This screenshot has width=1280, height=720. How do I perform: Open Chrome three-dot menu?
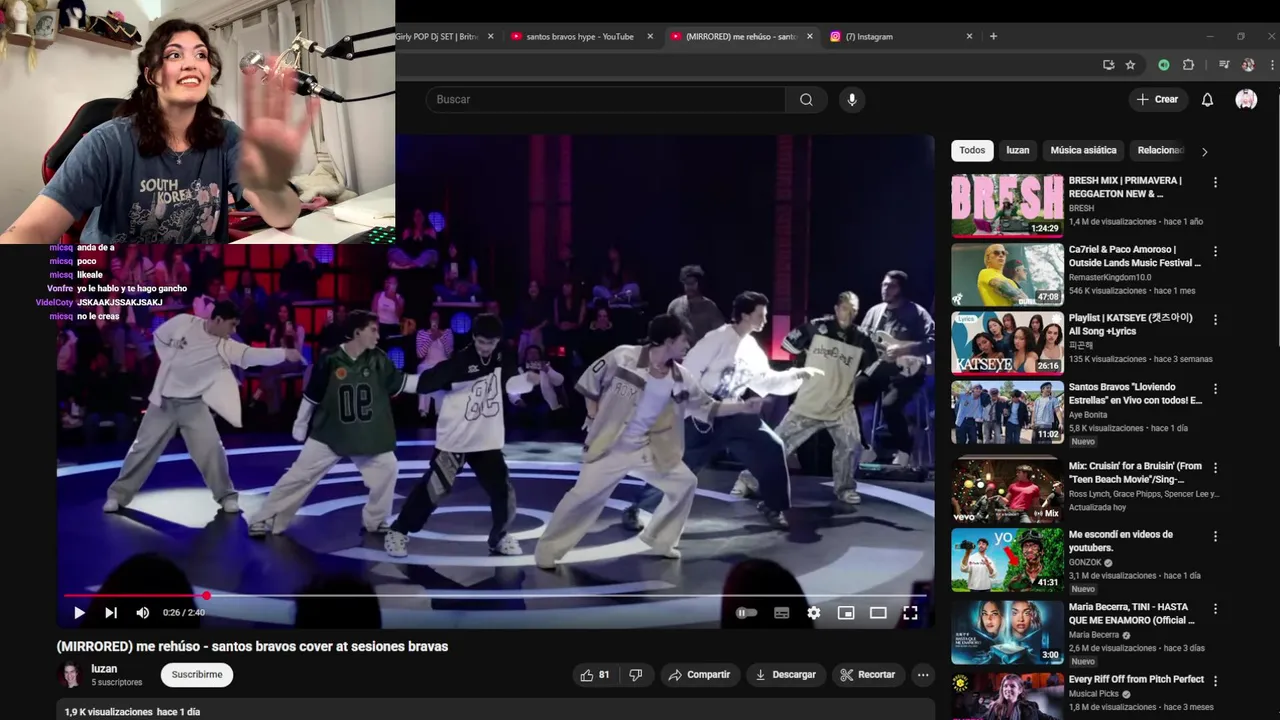click(1272, 65)
